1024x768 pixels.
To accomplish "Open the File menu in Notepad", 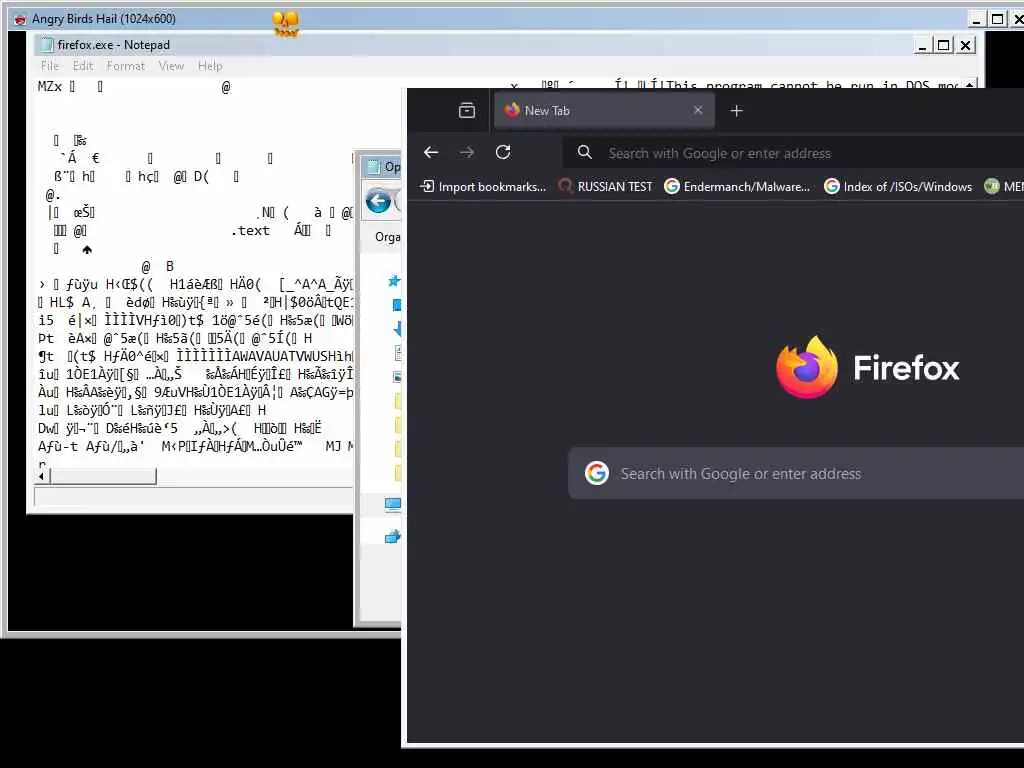I will coord(50,66).
